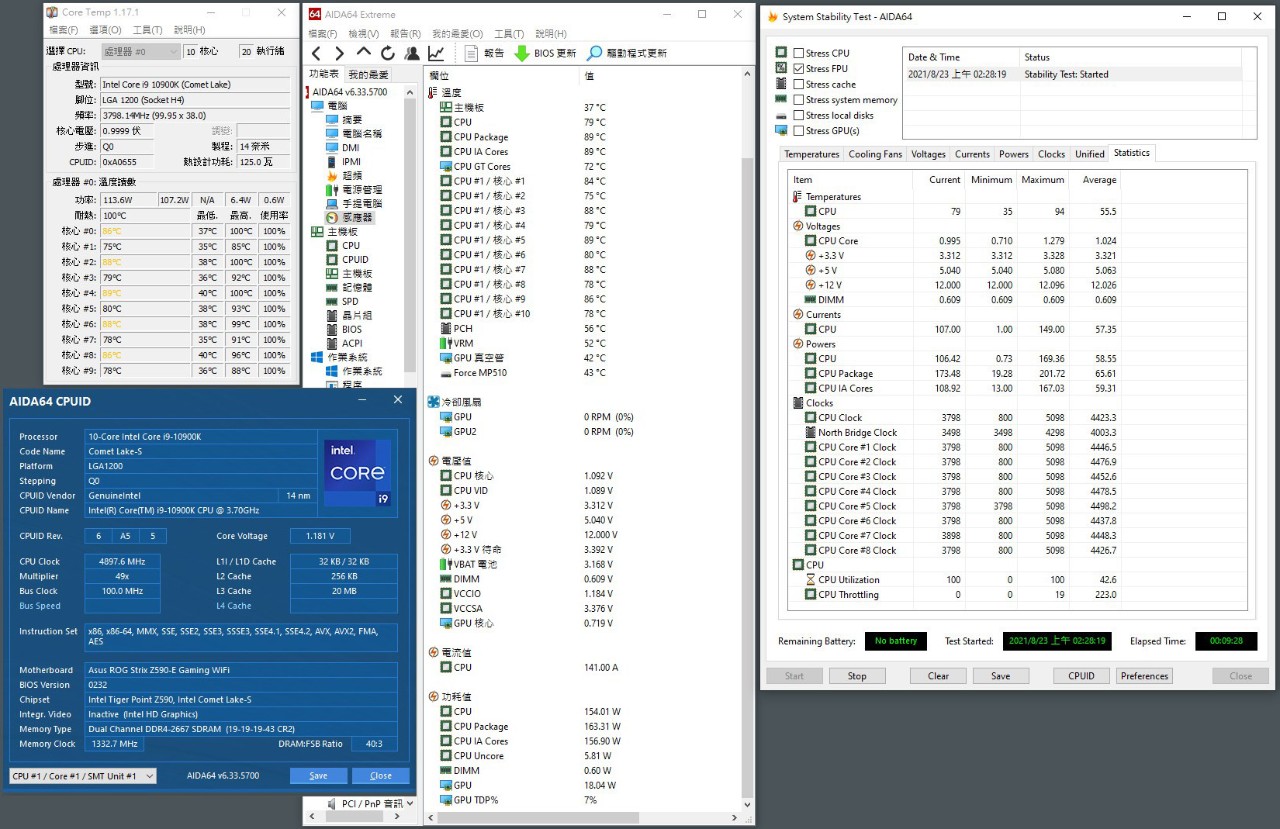Switch to Unified tab
This screenshot has height=829, width=1280.
(1089, 154)
